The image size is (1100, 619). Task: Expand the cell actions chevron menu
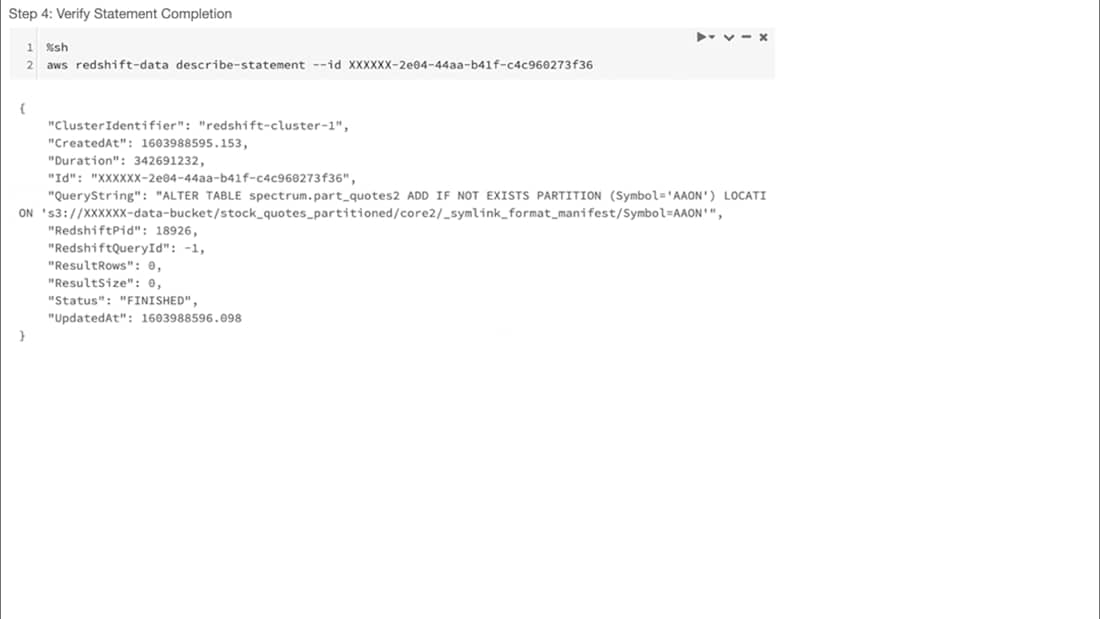[x=729, y=38]
